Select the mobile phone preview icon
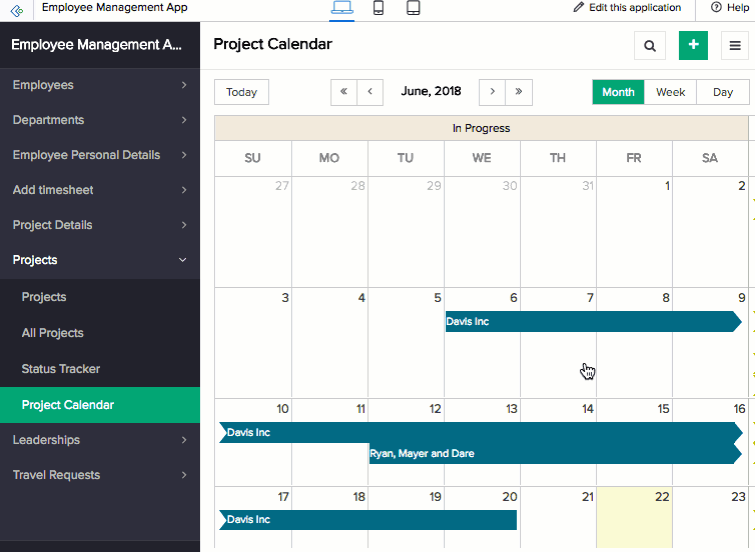Screen dimensions: 755x552 pos(379,9)
